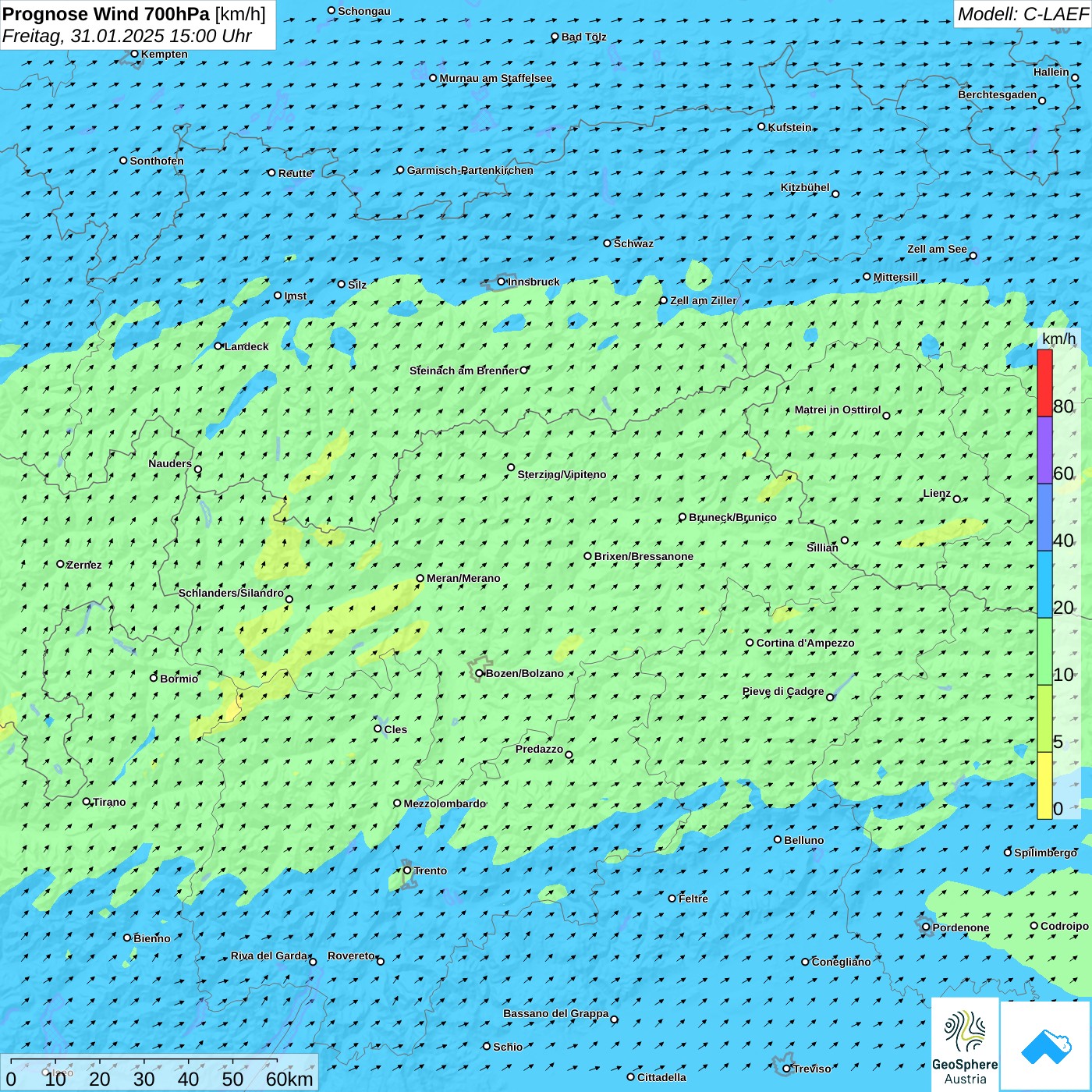
Task: Click the Nauders town marker
Action: click(x=198, y=470)
